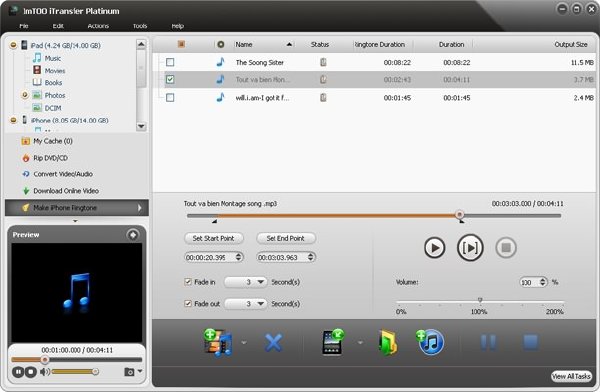Toggle the Fade in checkbox
The height and width of the screenshot is (392, 600).
click(x=188, y=282)
